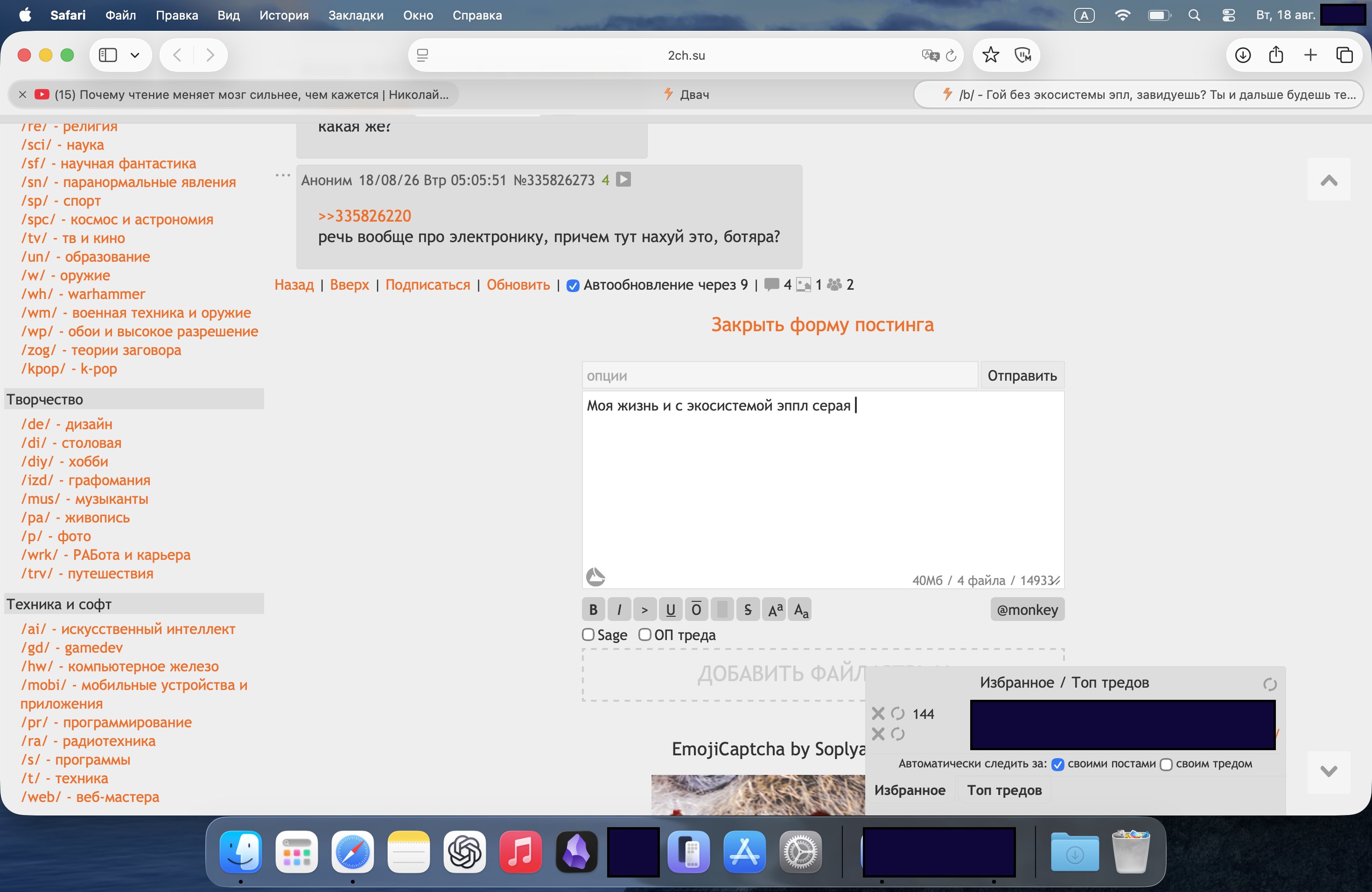Viewport: 1372px width, 892px height.
Task: Apply strikethrough formatting with the S button
Action: (x=748, y=610)
